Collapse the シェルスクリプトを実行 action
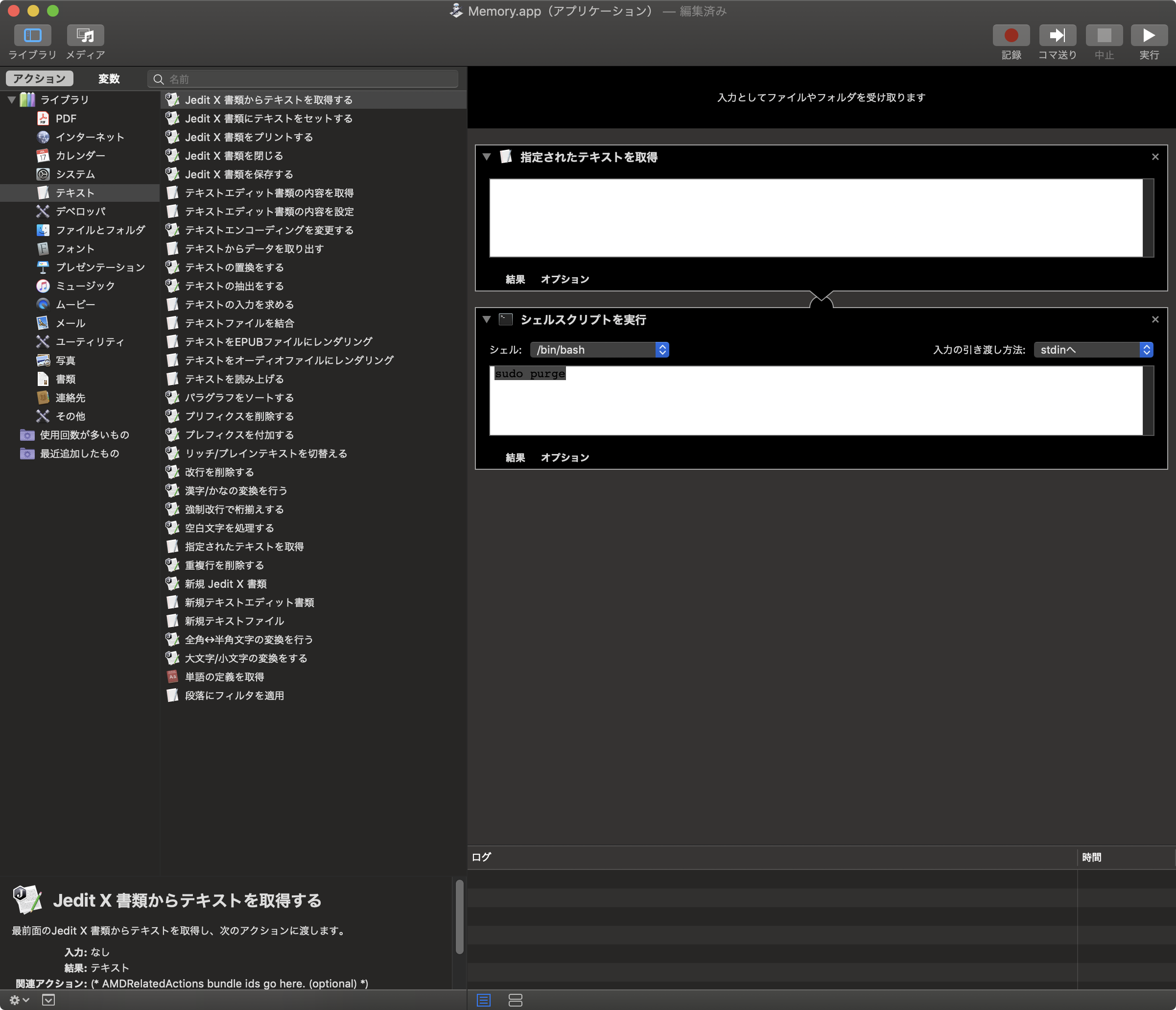This screenshot has width=1176, height=1010. [x=486, y=319]
